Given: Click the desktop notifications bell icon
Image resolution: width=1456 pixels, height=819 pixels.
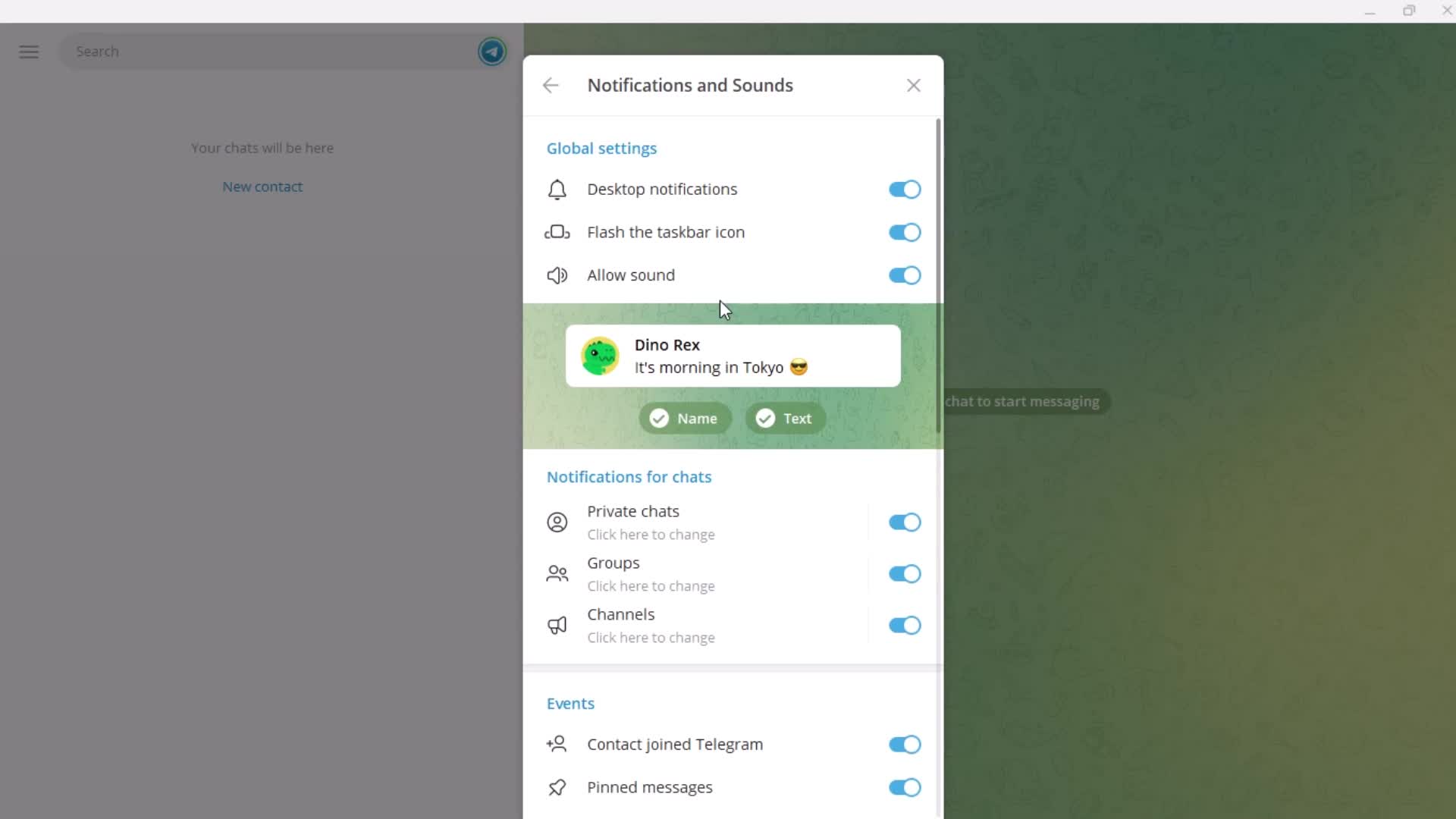Looking at the screenshot, I should (558, 189).
